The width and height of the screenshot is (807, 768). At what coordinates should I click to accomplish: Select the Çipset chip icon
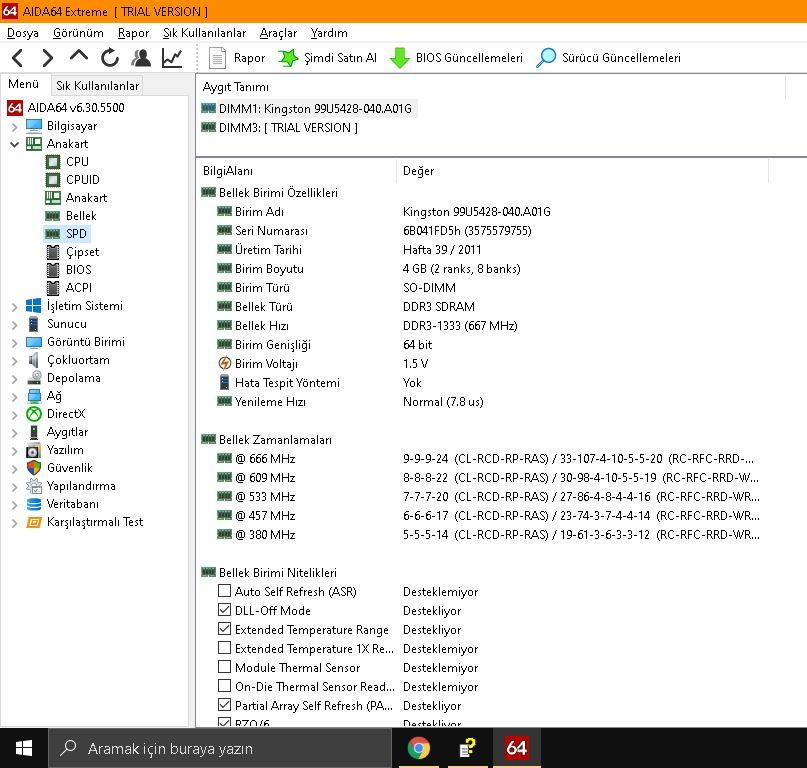(52, 252)
